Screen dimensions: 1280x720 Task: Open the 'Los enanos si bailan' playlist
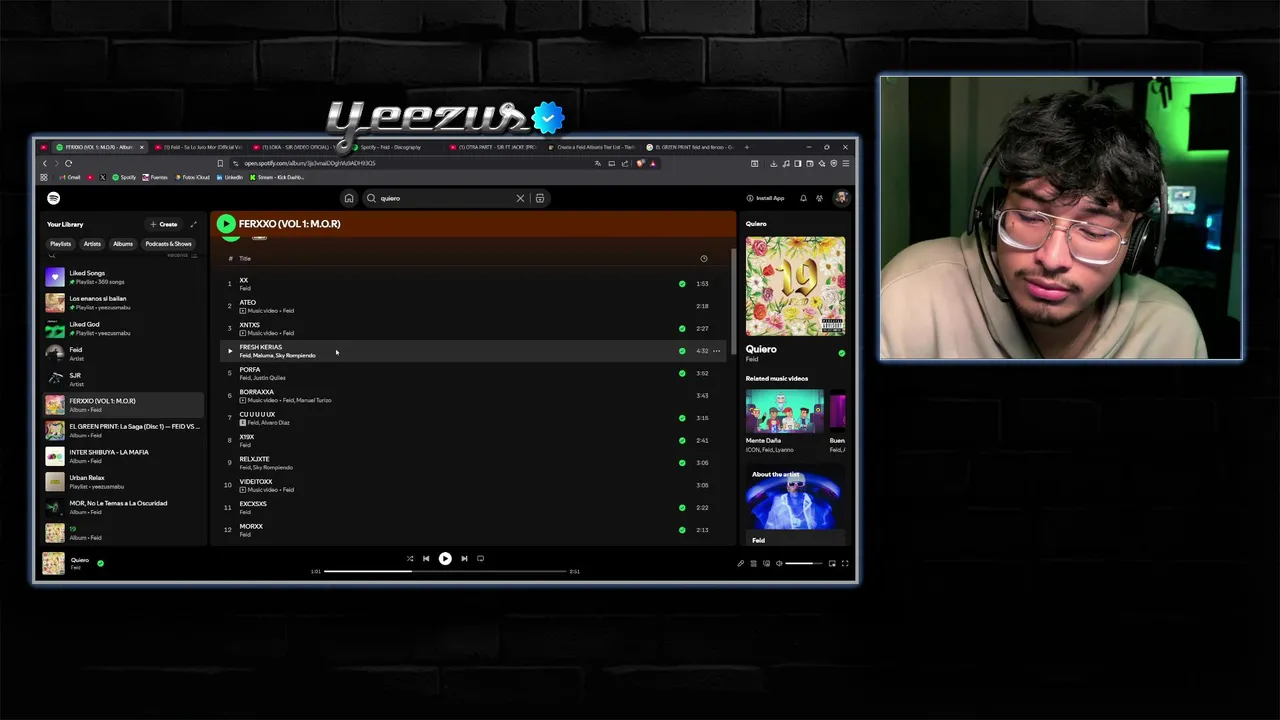(x=124, y=302)
